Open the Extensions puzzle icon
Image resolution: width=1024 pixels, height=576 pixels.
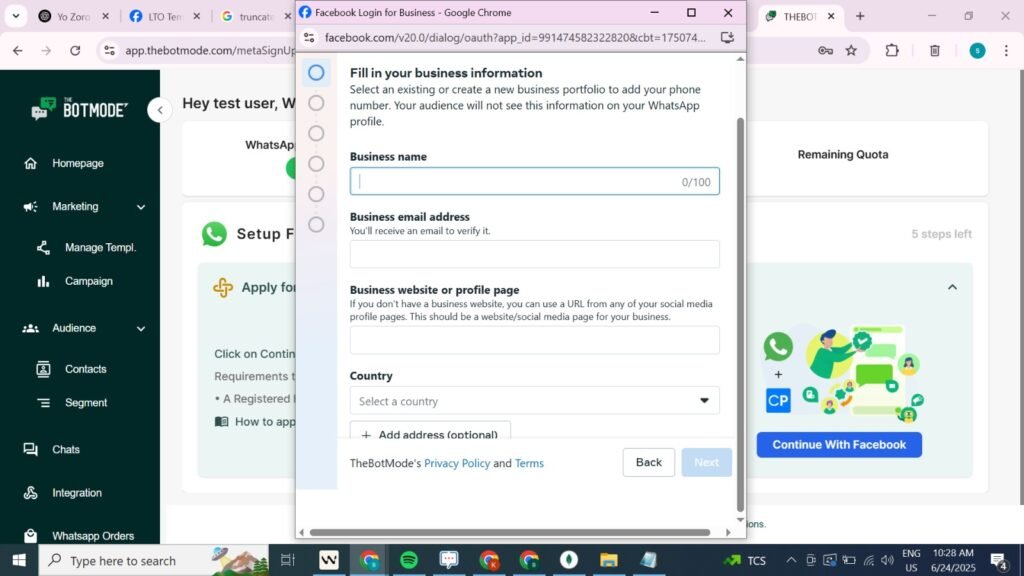click(x=892, y=50)
